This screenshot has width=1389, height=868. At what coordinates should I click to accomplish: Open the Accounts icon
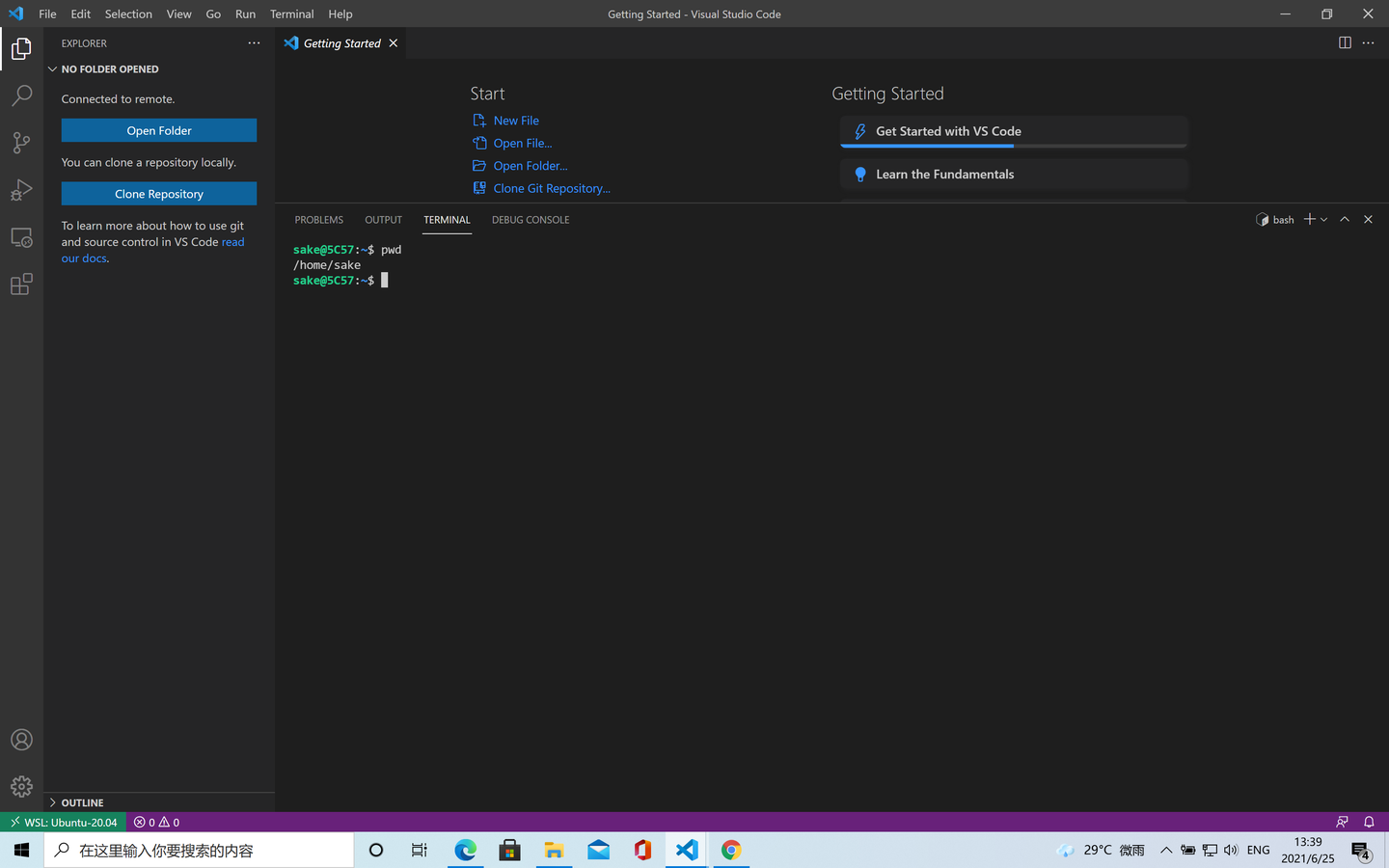point(21,739)
